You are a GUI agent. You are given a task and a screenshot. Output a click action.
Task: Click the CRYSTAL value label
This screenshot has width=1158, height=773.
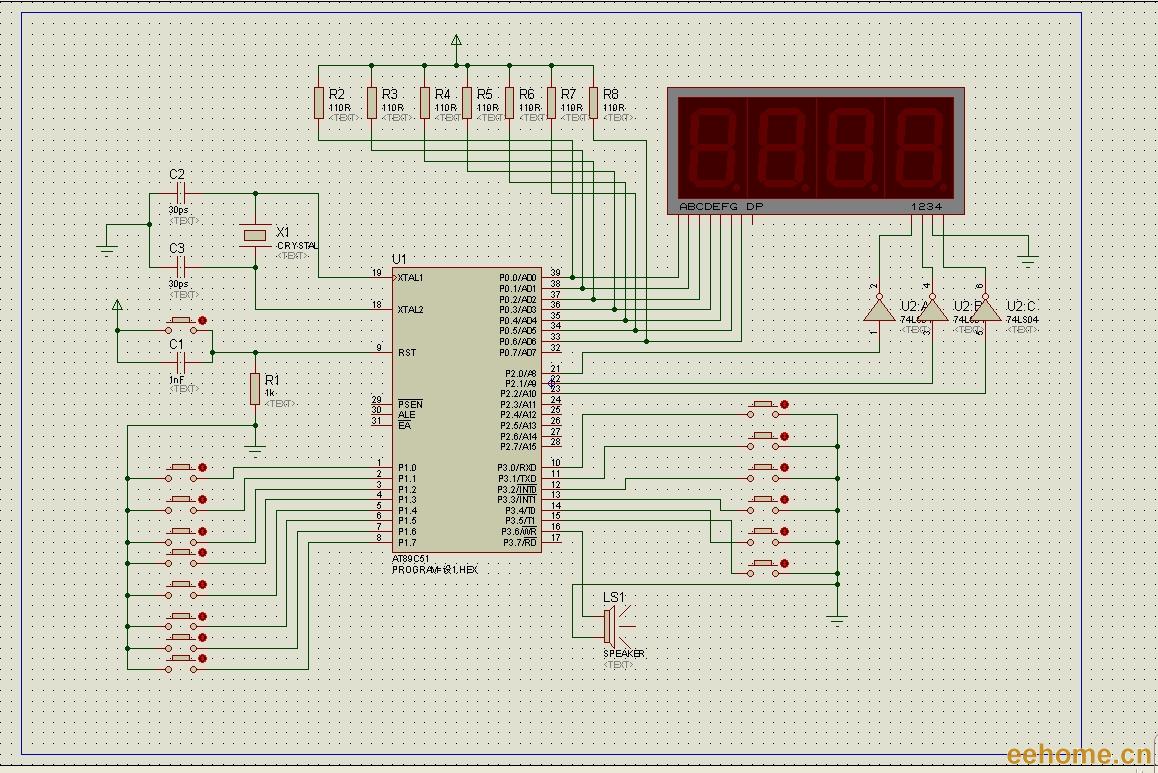click(297, 245)
